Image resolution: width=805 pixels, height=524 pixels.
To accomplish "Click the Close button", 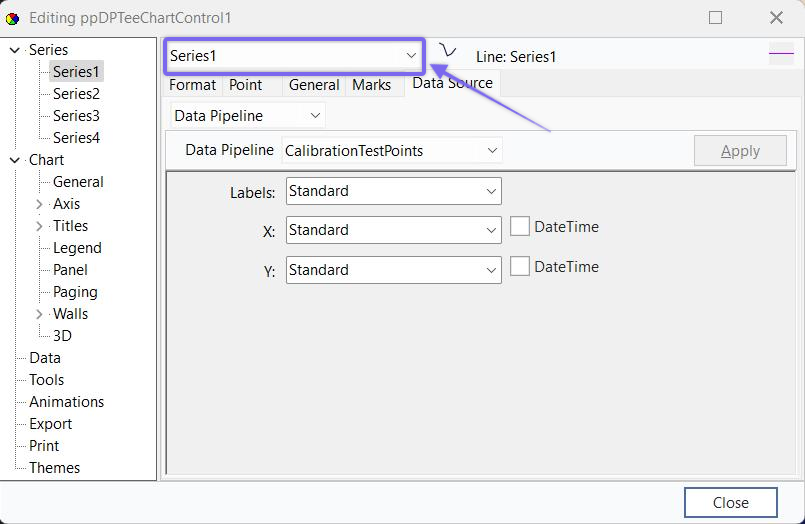I will point(730,503).
